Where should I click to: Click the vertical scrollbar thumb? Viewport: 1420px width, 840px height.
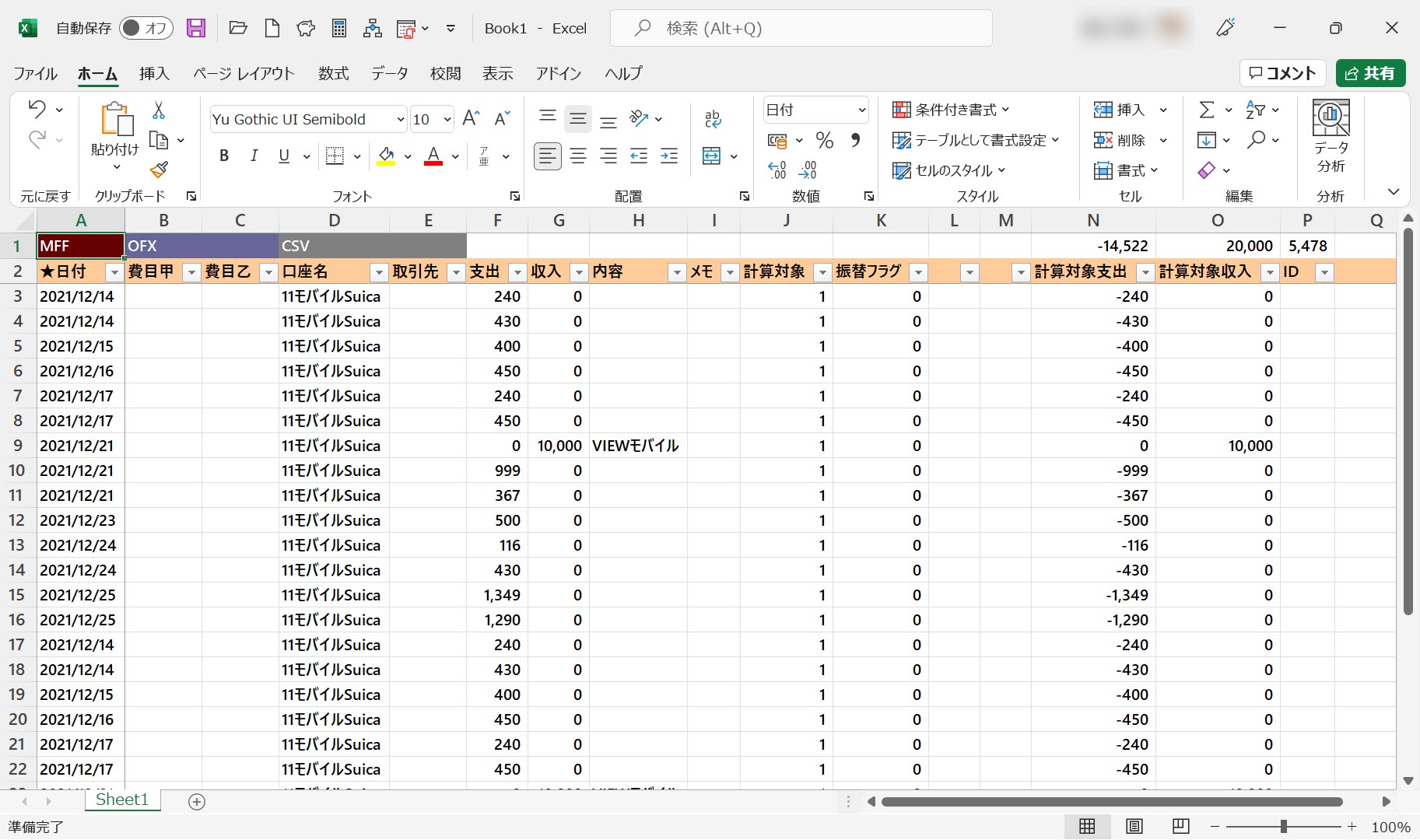pos(1408,421)
